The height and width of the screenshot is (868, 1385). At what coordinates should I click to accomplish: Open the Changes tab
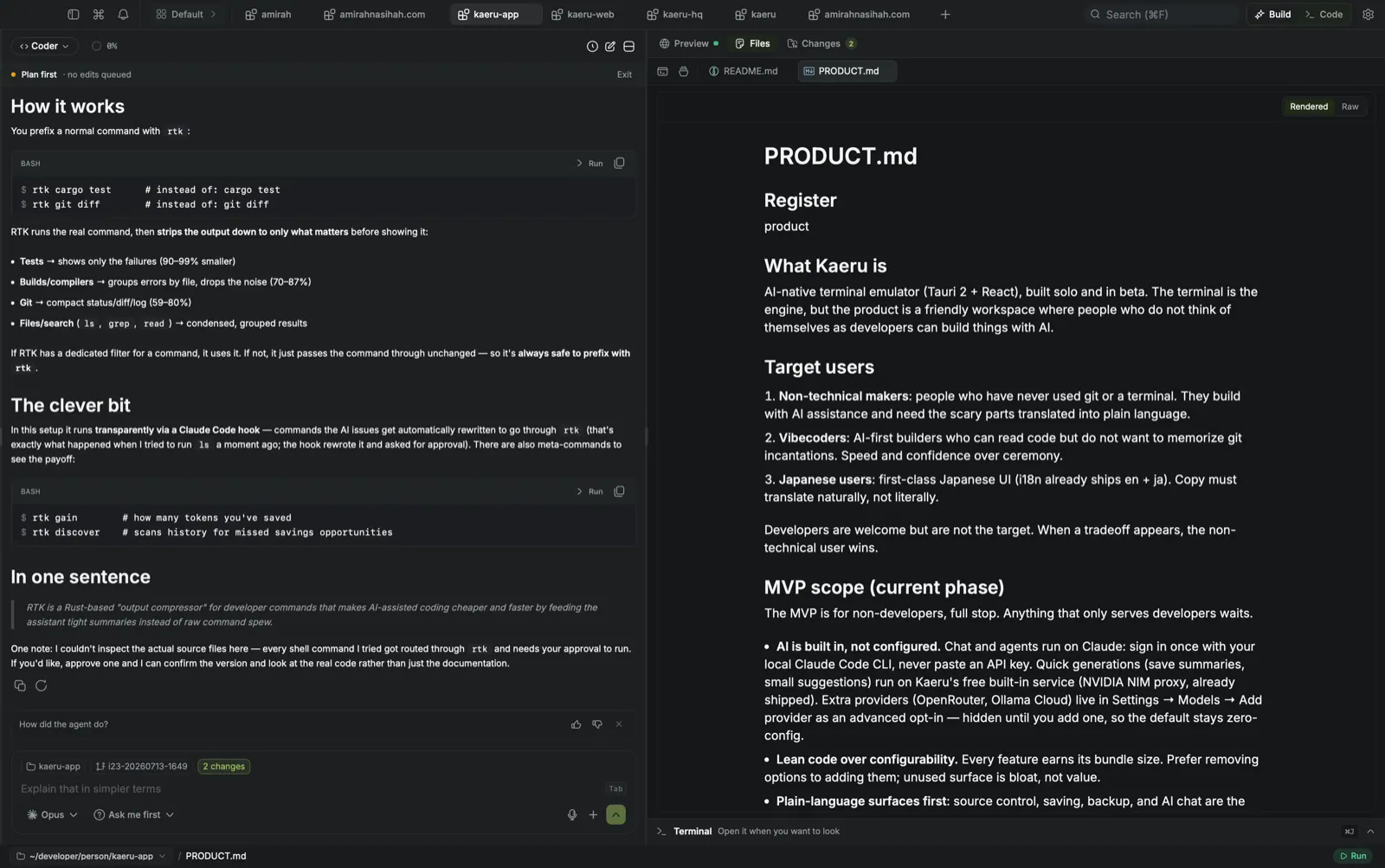(x=821, y=43)
